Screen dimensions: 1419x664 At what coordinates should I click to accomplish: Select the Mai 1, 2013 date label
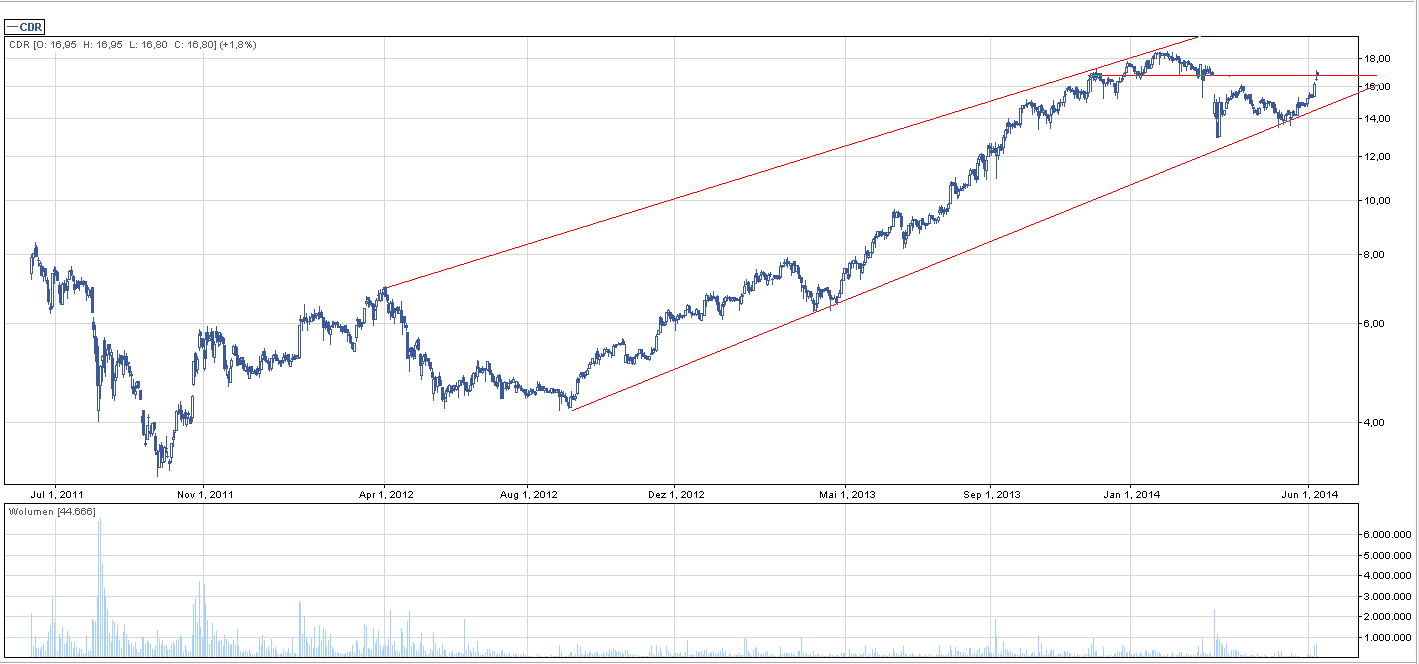click(x=846, y=494)
